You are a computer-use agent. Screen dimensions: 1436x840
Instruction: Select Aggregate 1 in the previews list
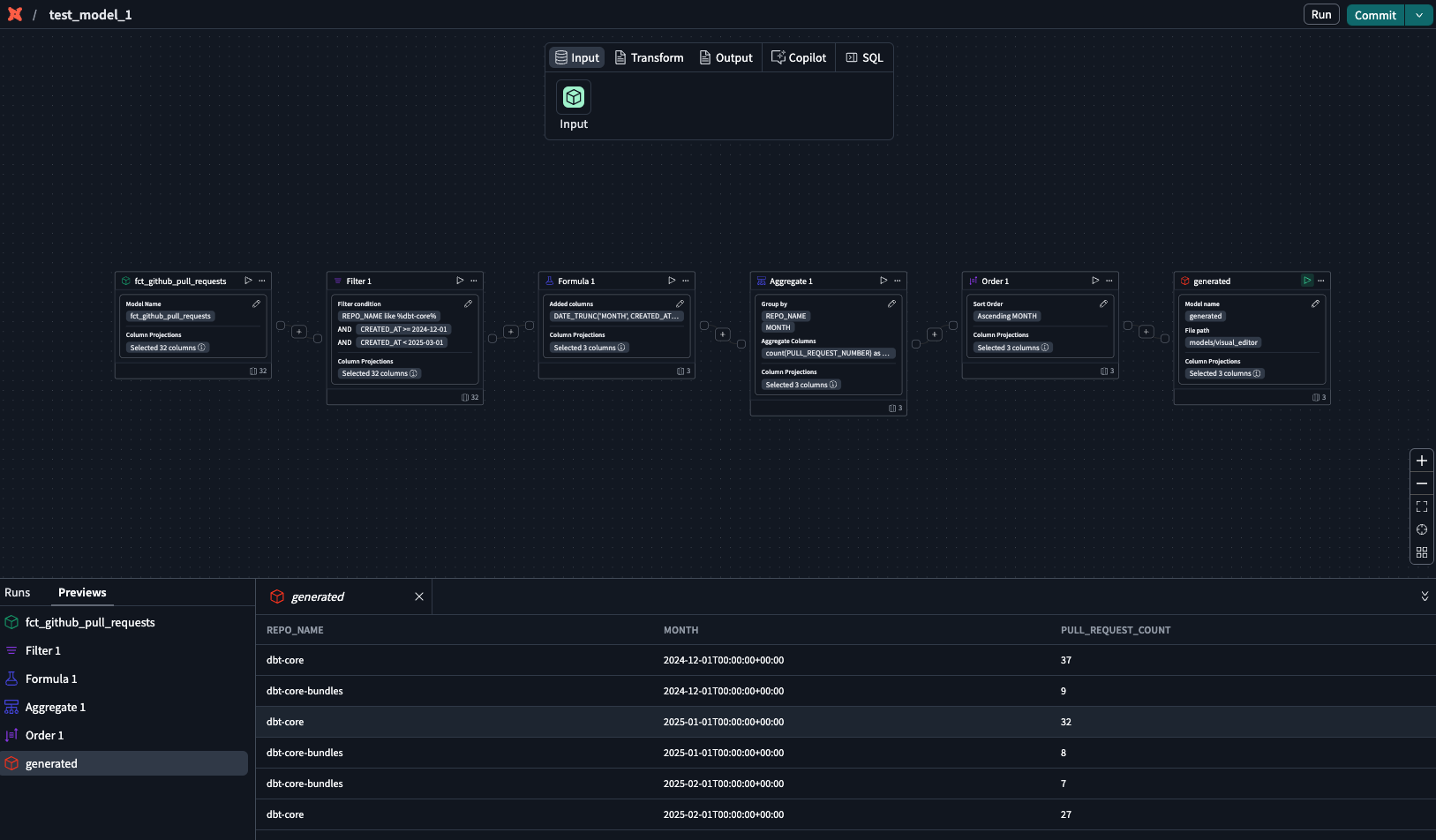(55, 708)
